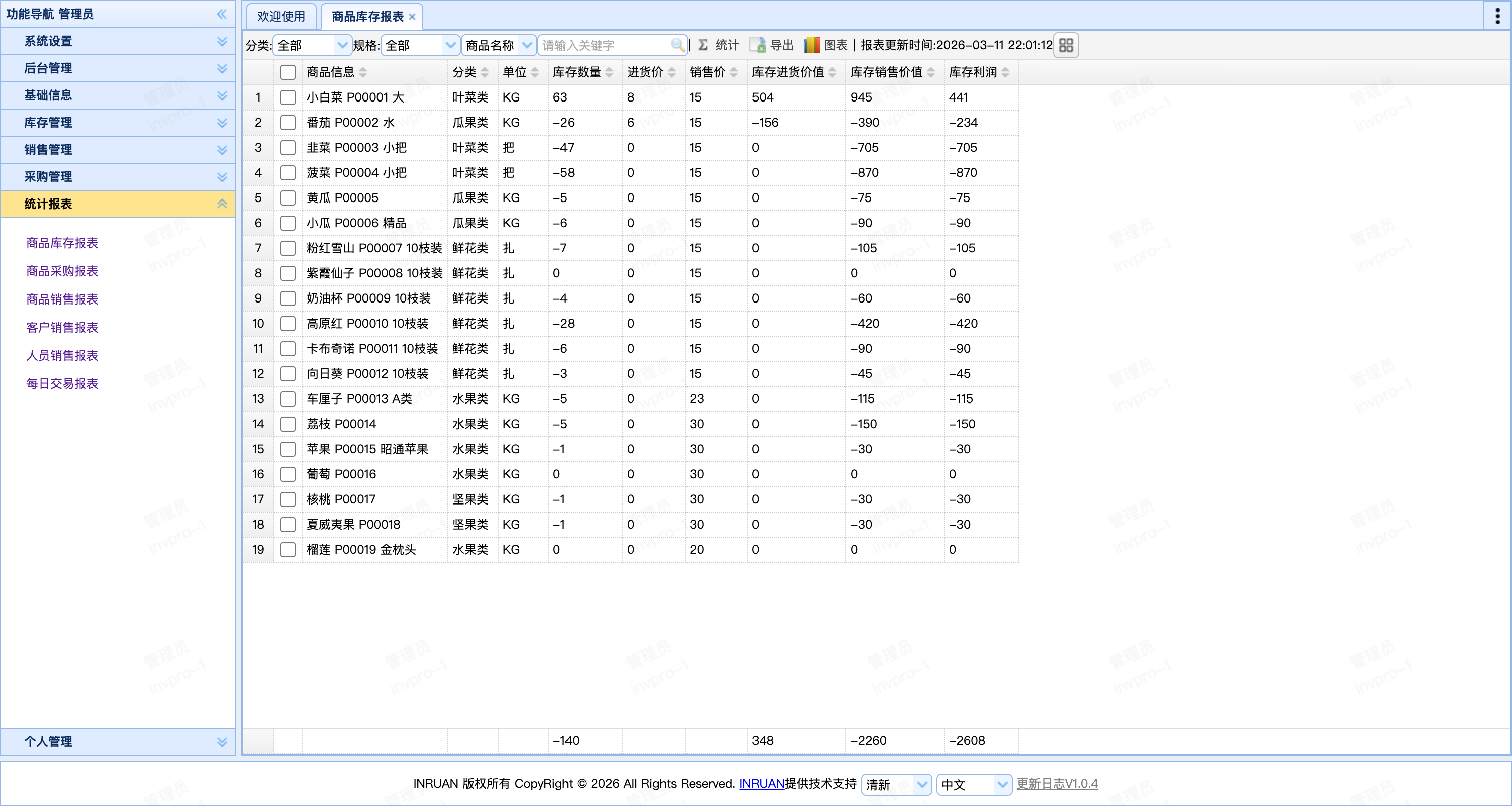Check the box for 小白菜 P00001
Image resolution: width=1512 pixels, height=806 pixels.
click(288, 97)
